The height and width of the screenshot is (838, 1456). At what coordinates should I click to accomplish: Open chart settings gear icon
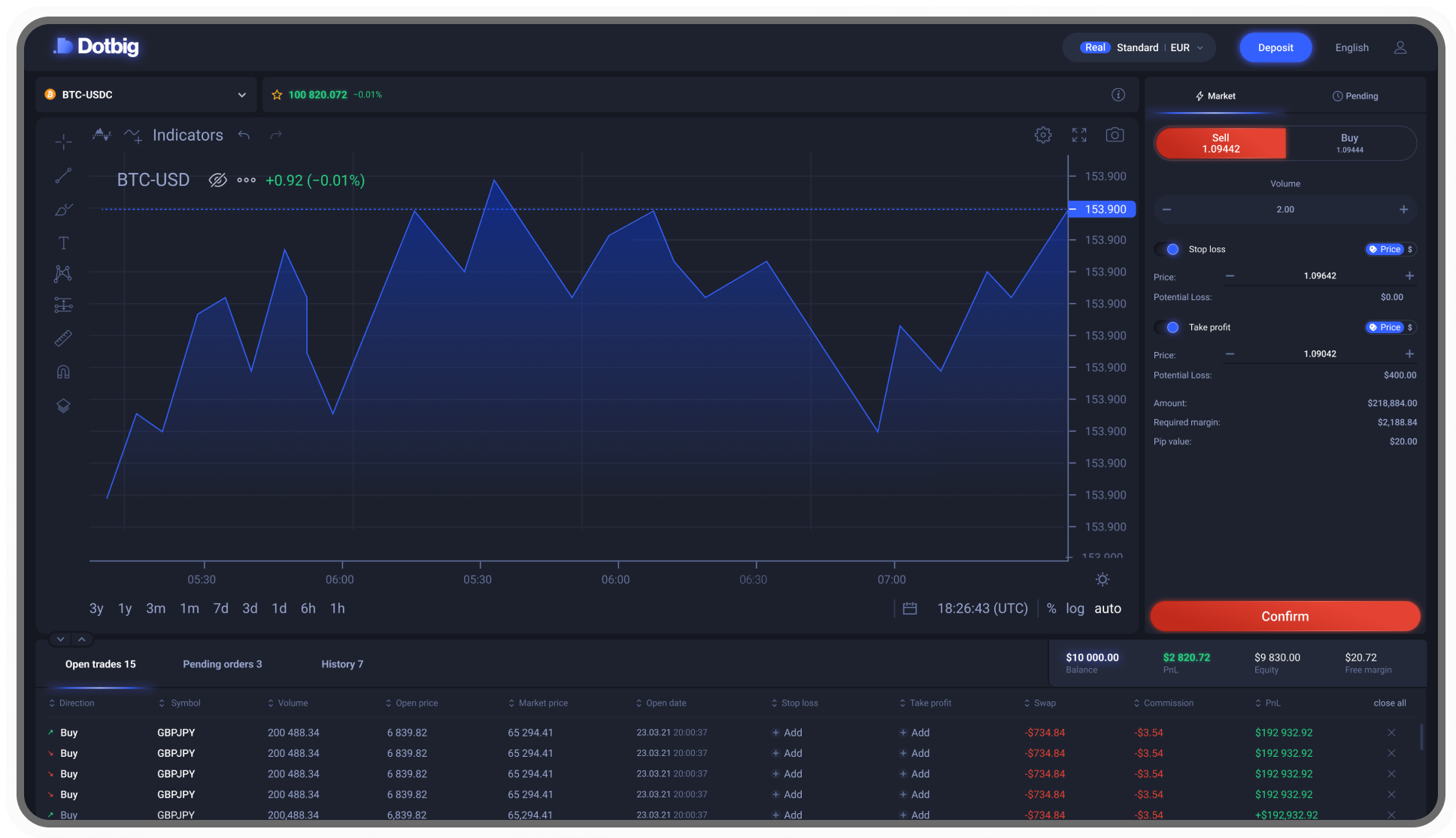click(x=1042, y=135)
